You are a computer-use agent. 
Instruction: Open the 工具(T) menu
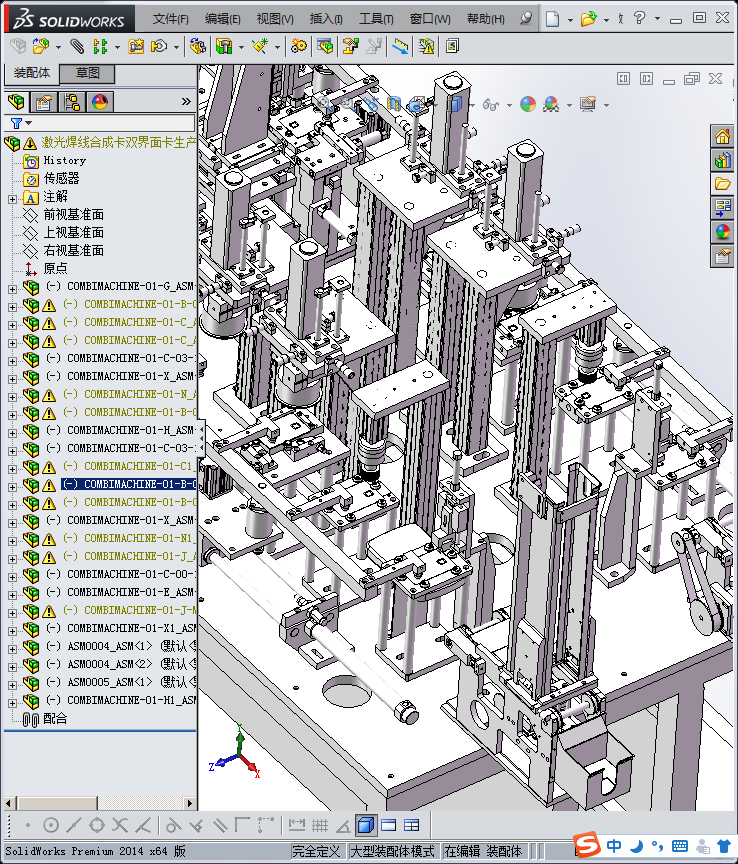[x=376, y=19]
